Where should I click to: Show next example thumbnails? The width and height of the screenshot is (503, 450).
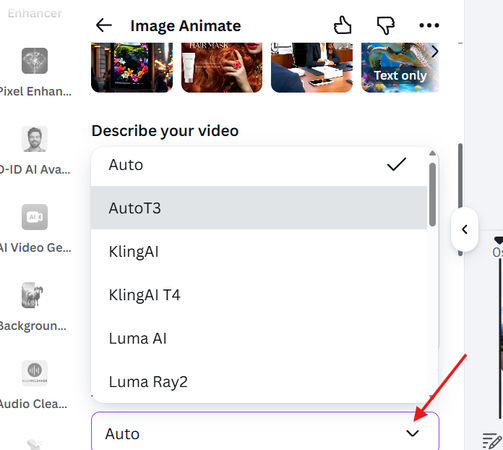coord(435,52)
